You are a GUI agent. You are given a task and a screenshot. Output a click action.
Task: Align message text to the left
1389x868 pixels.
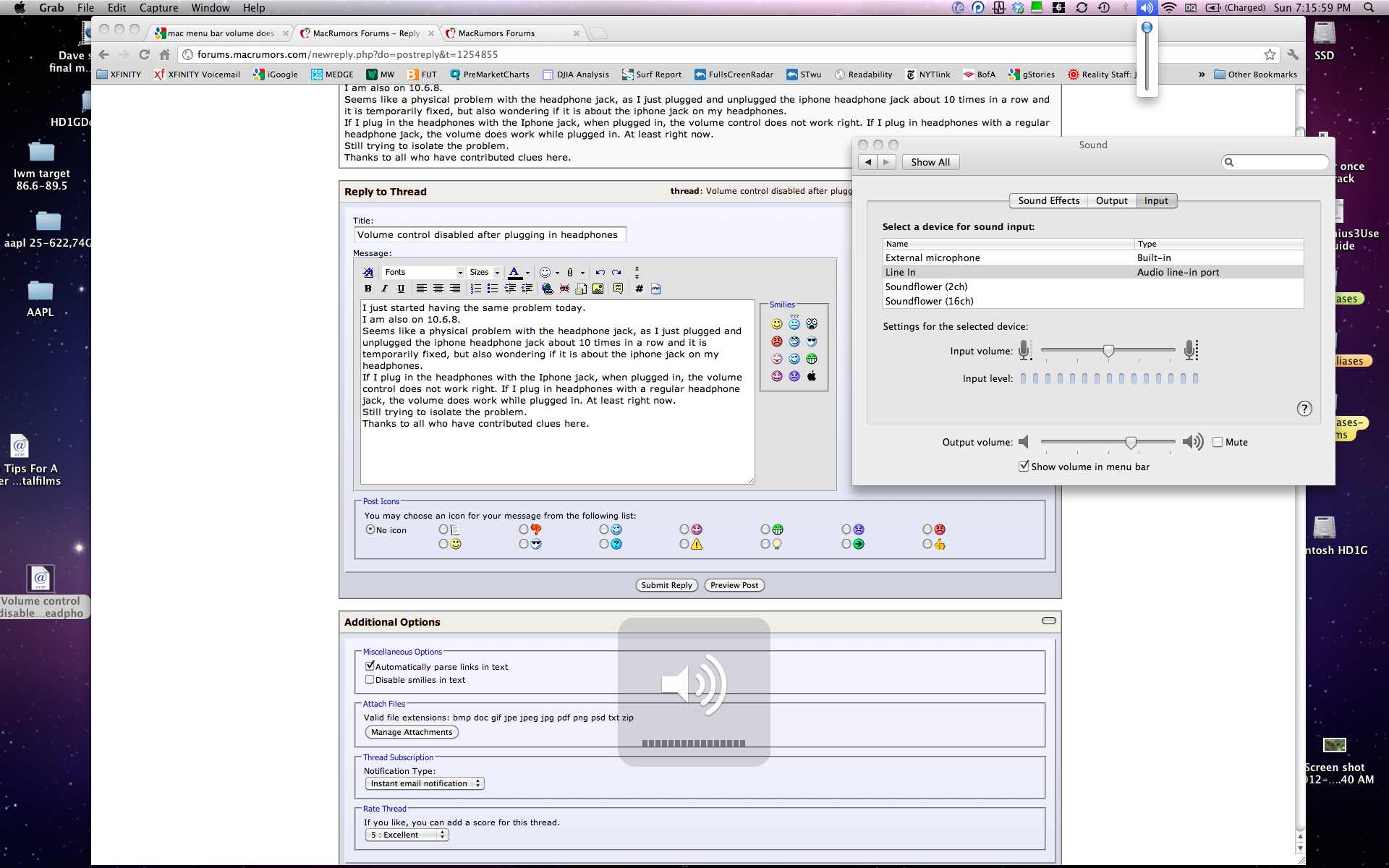[x=421, y=289]
